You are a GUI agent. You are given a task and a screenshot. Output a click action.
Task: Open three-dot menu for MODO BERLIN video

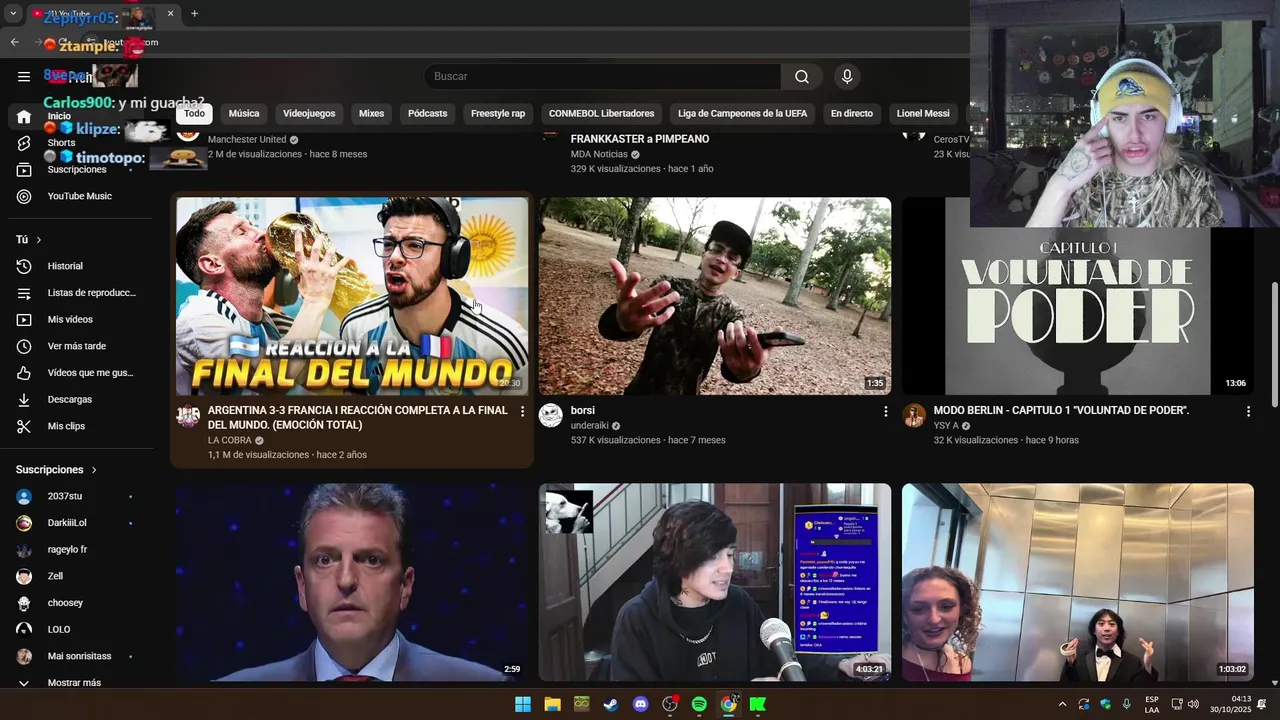pyautogui.click(x=1248, y=411)
